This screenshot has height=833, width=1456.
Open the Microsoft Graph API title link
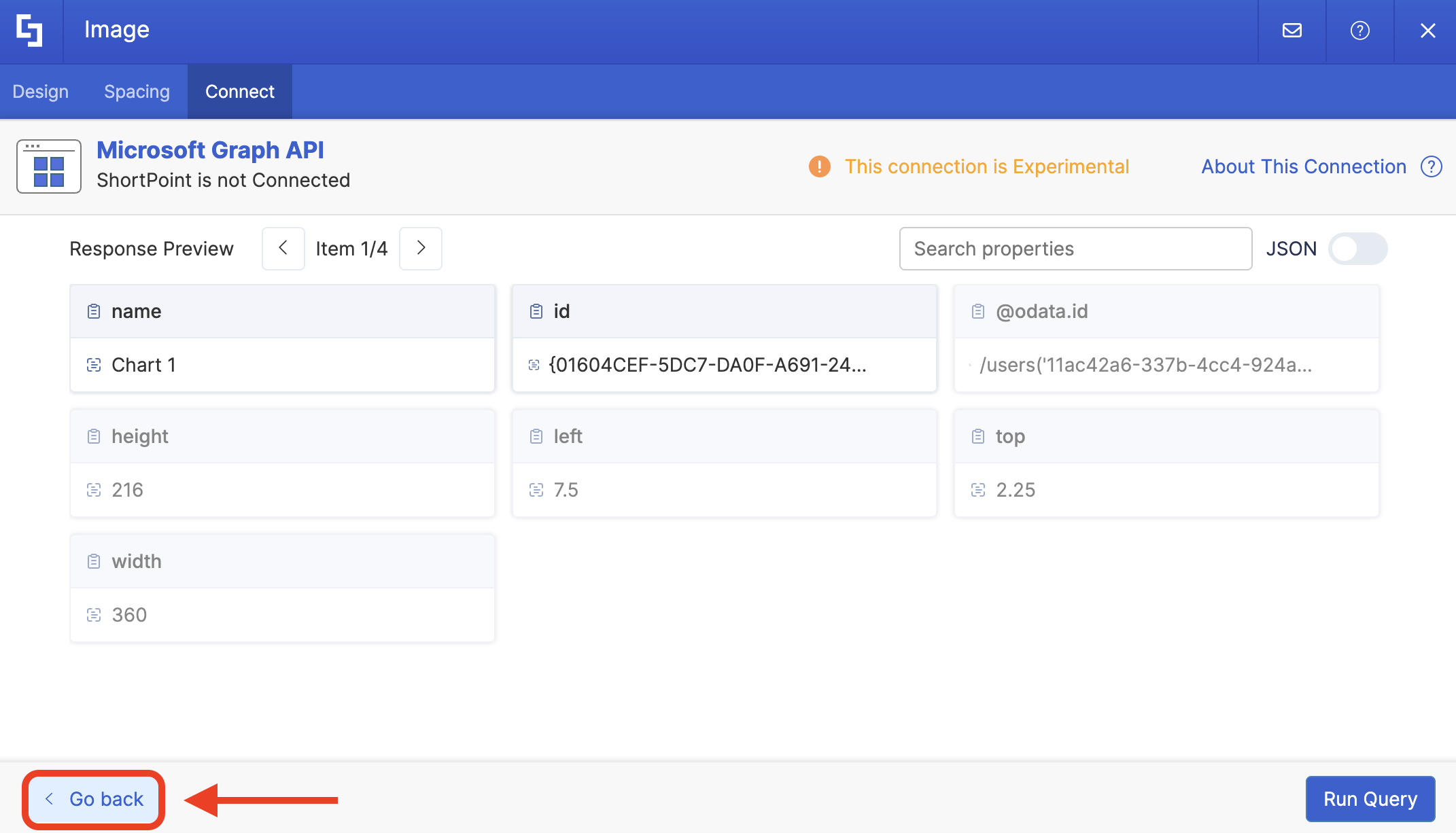tap(210, 150)
